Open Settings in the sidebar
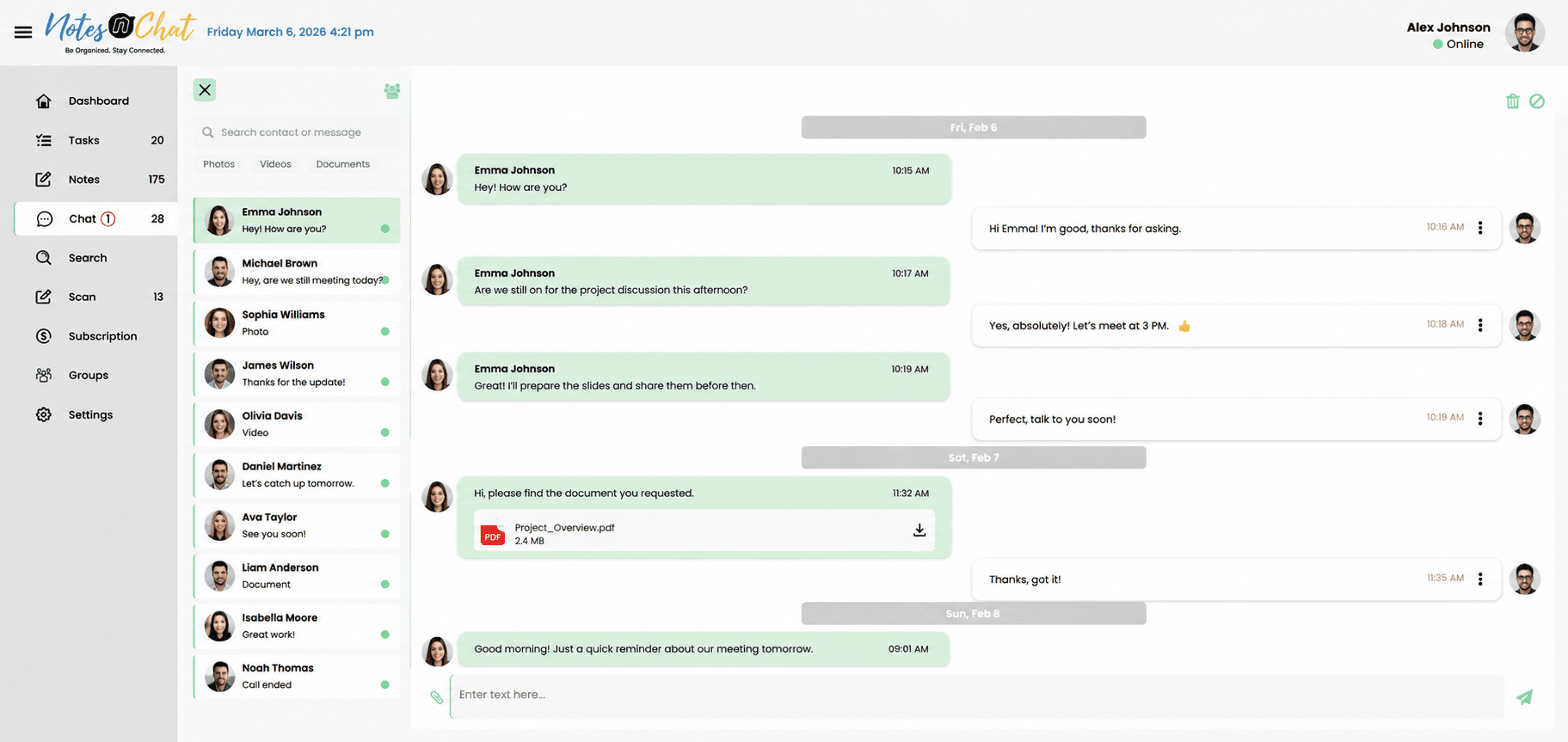The width and height of the screenshot is (1568, 742). click(96, 414)
